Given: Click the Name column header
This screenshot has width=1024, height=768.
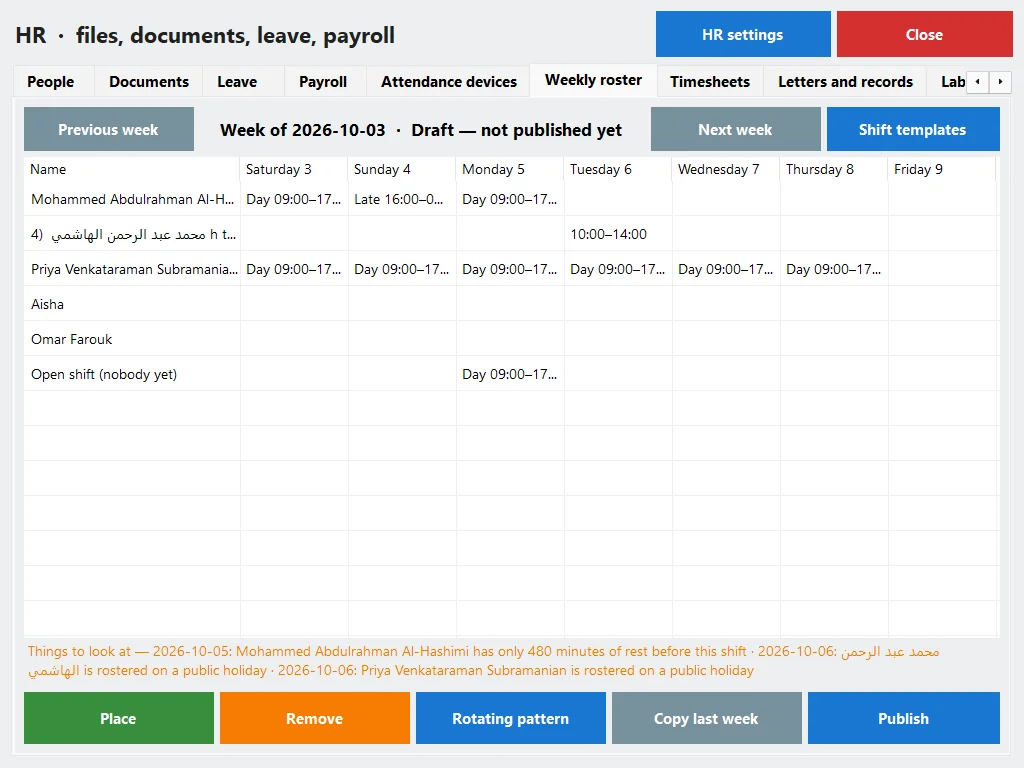Looking at the screenshot, I should coord(132,169).
